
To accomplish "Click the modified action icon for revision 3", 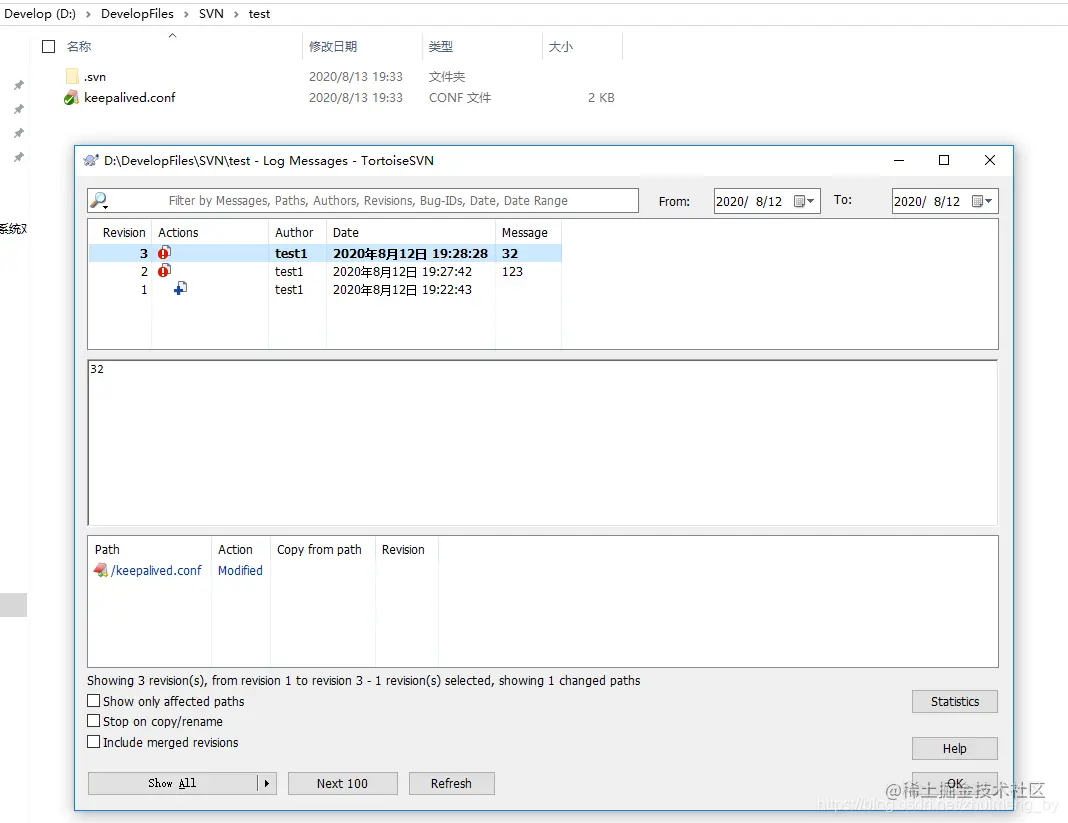I will 164,253.
